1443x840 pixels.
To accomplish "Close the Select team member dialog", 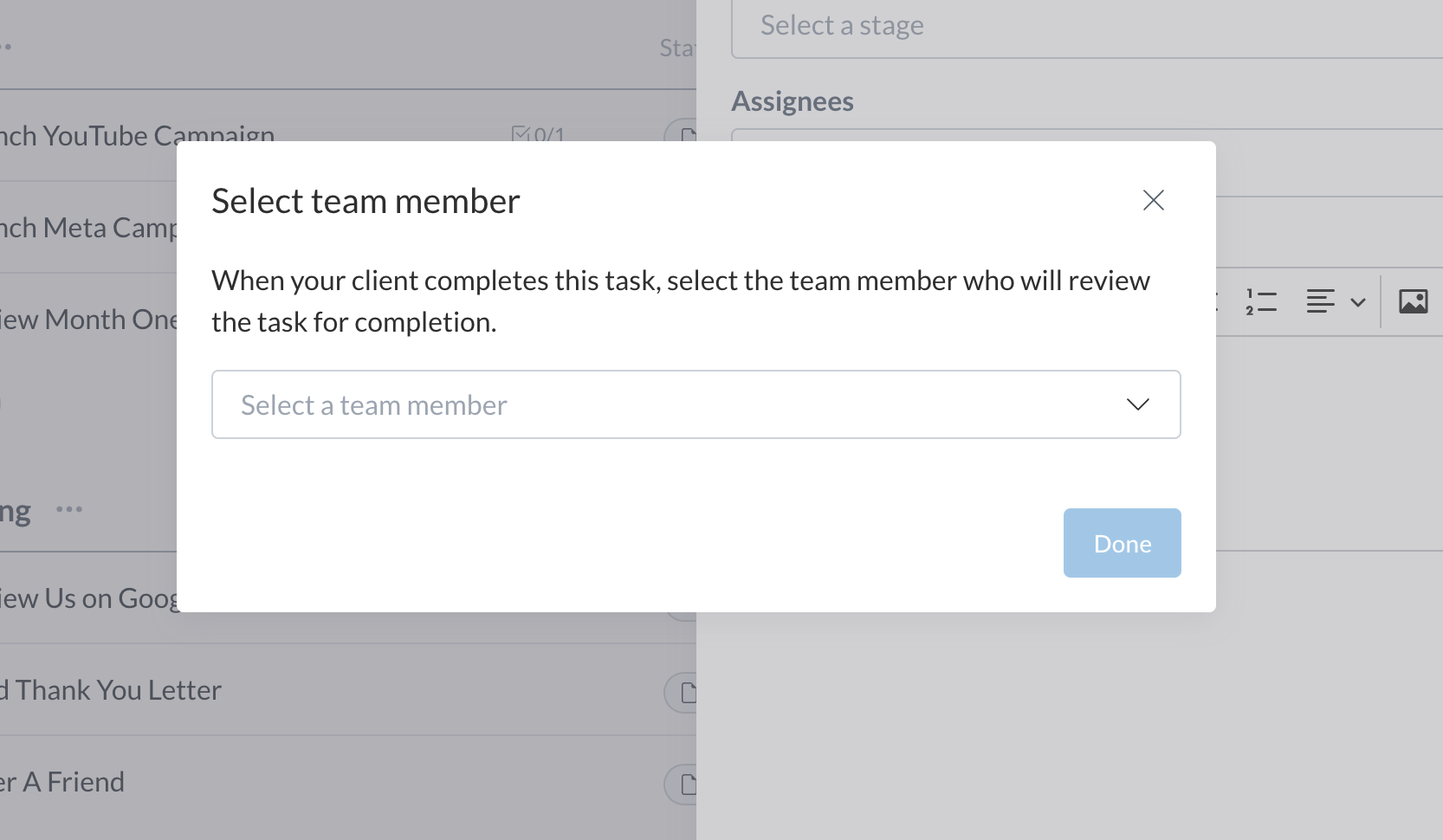I will pos(1153,200).
